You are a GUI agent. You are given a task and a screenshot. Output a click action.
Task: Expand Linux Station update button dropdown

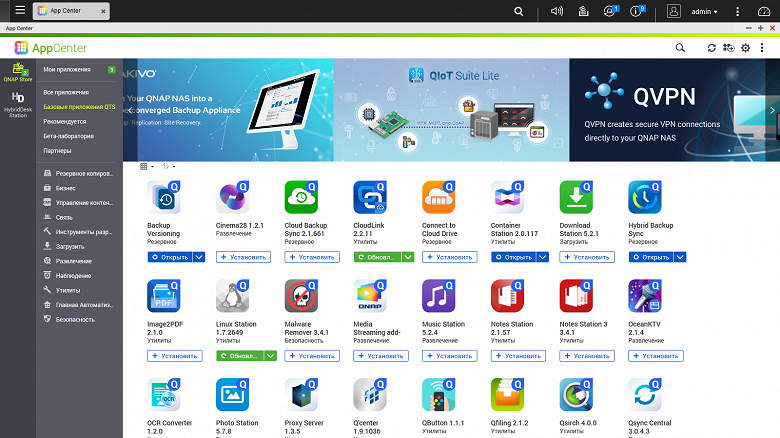point(271,356)
